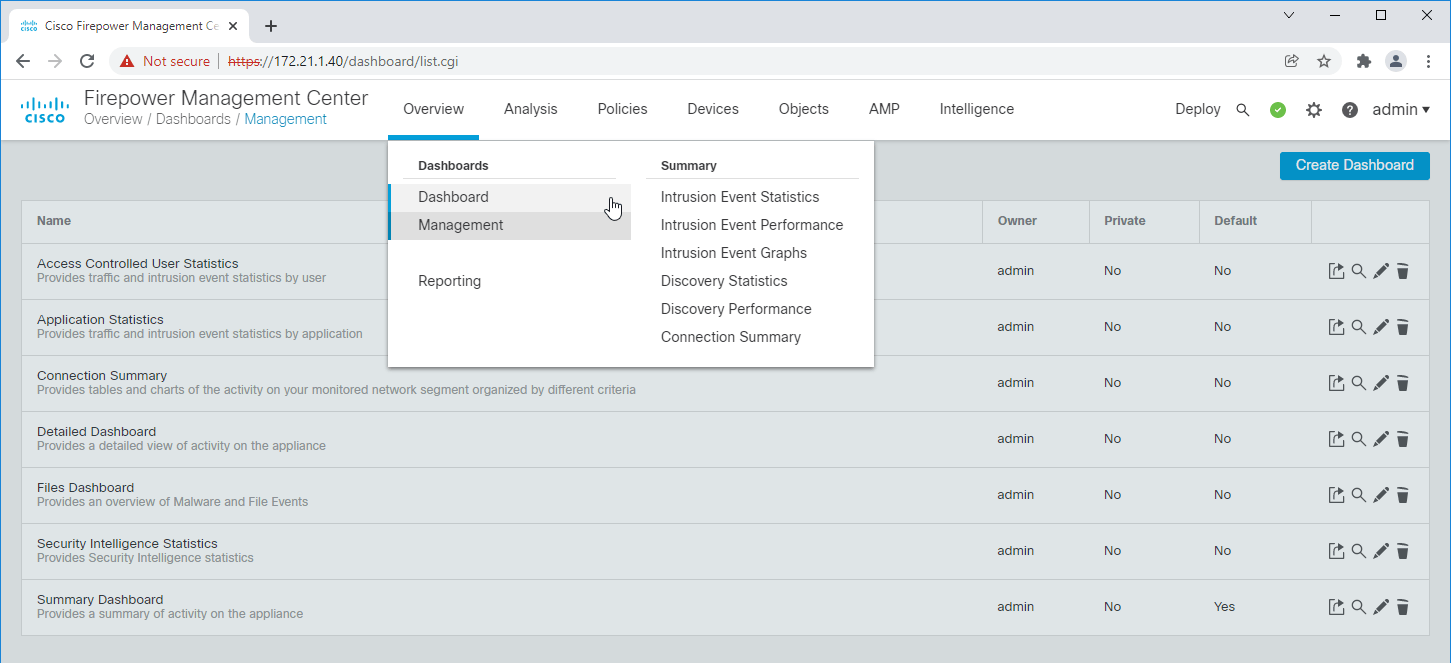Screen dimensions: 1451x663
Task: Click the Deploy link
Action: (1198, 109)
